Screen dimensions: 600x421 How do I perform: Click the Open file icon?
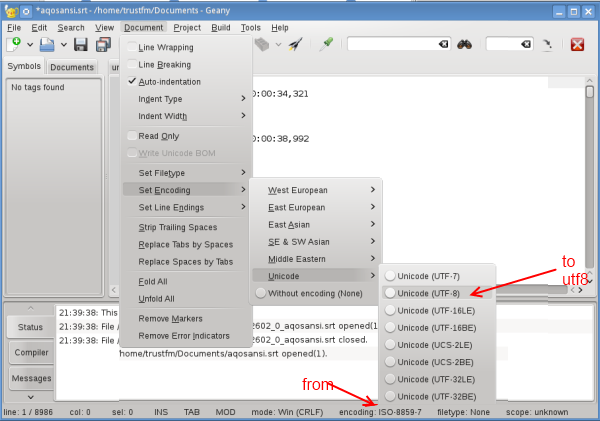coord(47,44)
